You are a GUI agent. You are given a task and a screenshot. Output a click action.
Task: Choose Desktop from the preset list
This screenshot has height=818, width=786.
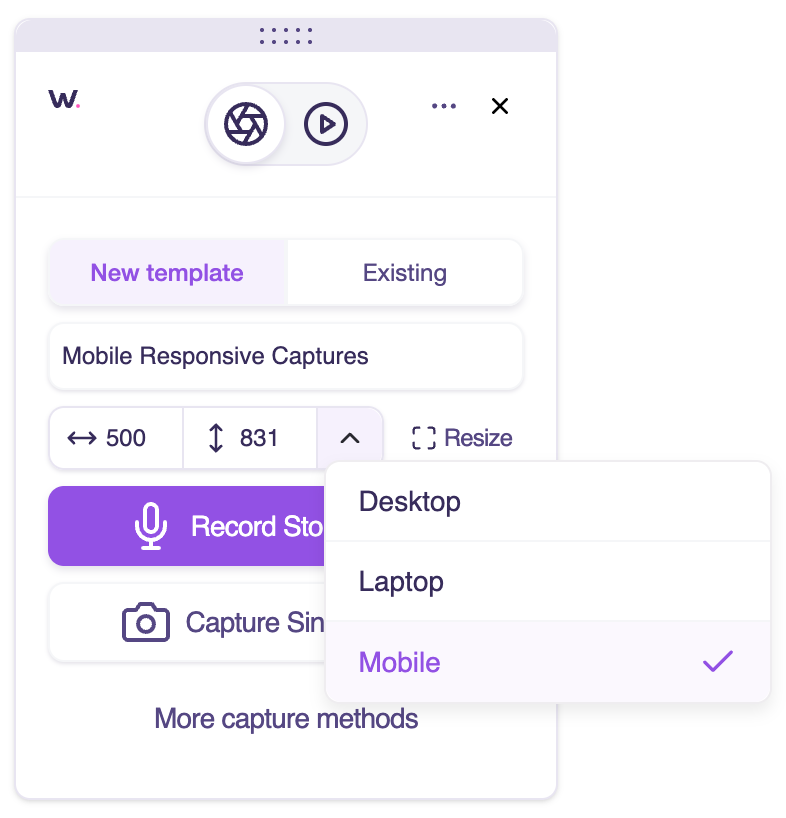click(x=548, y=502)
